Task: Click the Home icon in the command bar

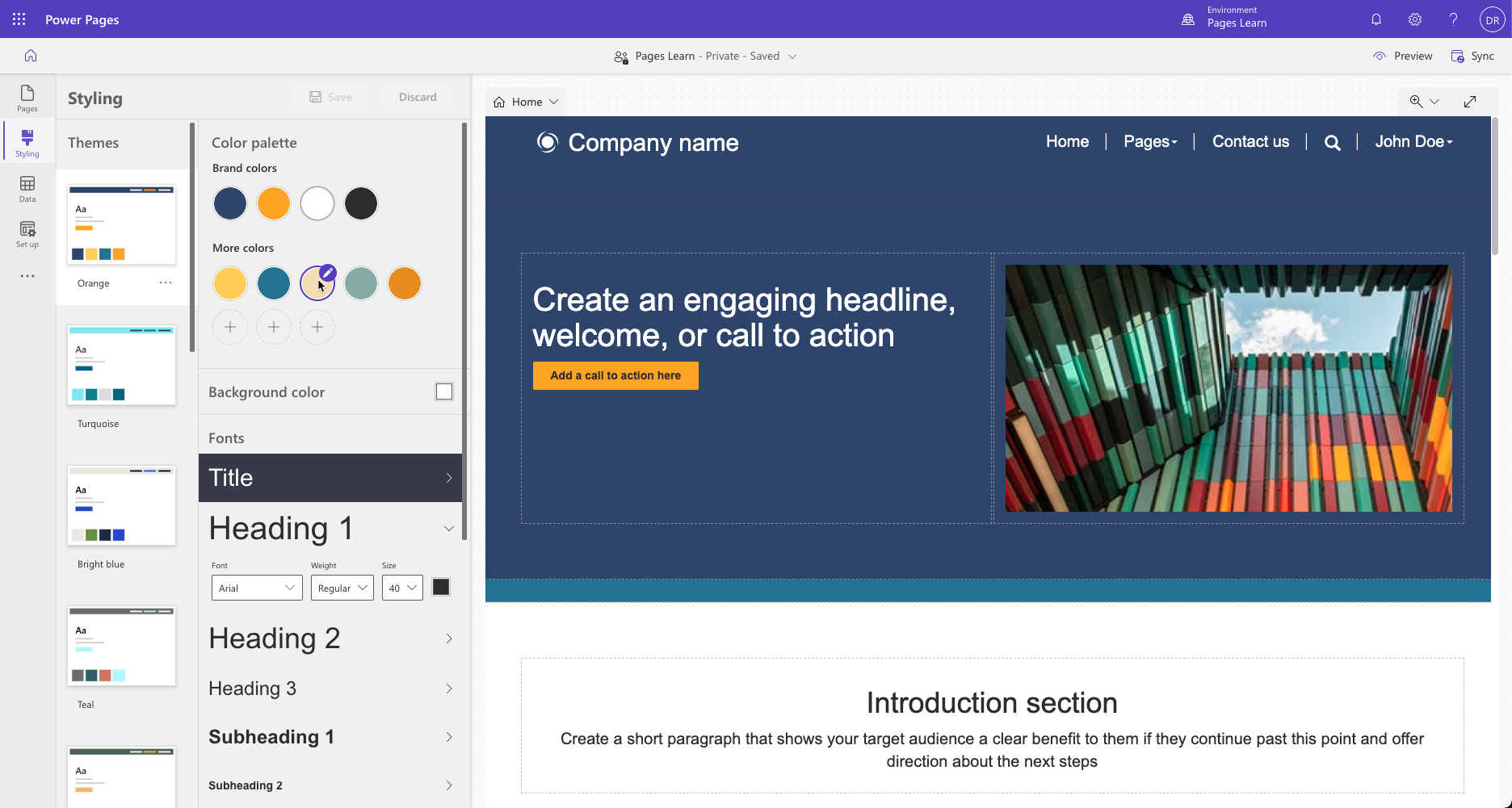Action: click(31, 56)
